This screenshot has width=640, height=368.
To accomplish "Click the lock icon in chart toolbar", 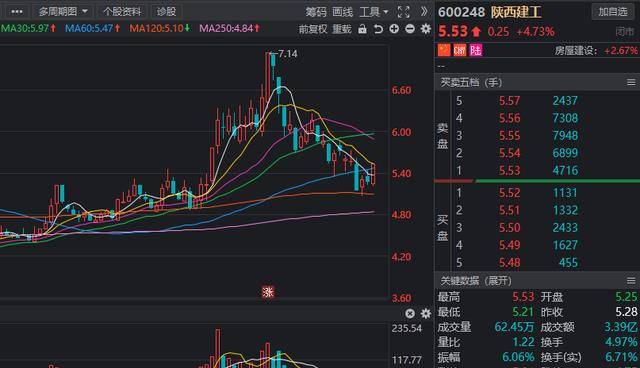I will (x=362, y=29).
